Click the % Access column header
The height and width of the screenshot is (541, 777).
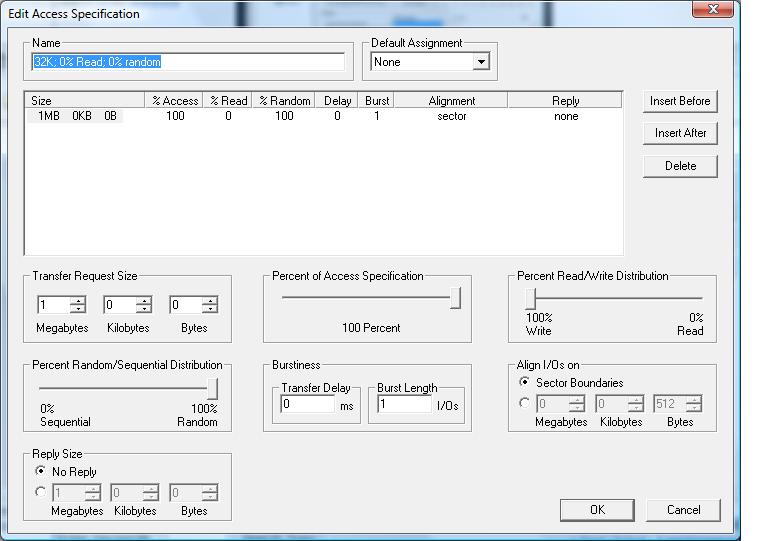coord(174,101)
